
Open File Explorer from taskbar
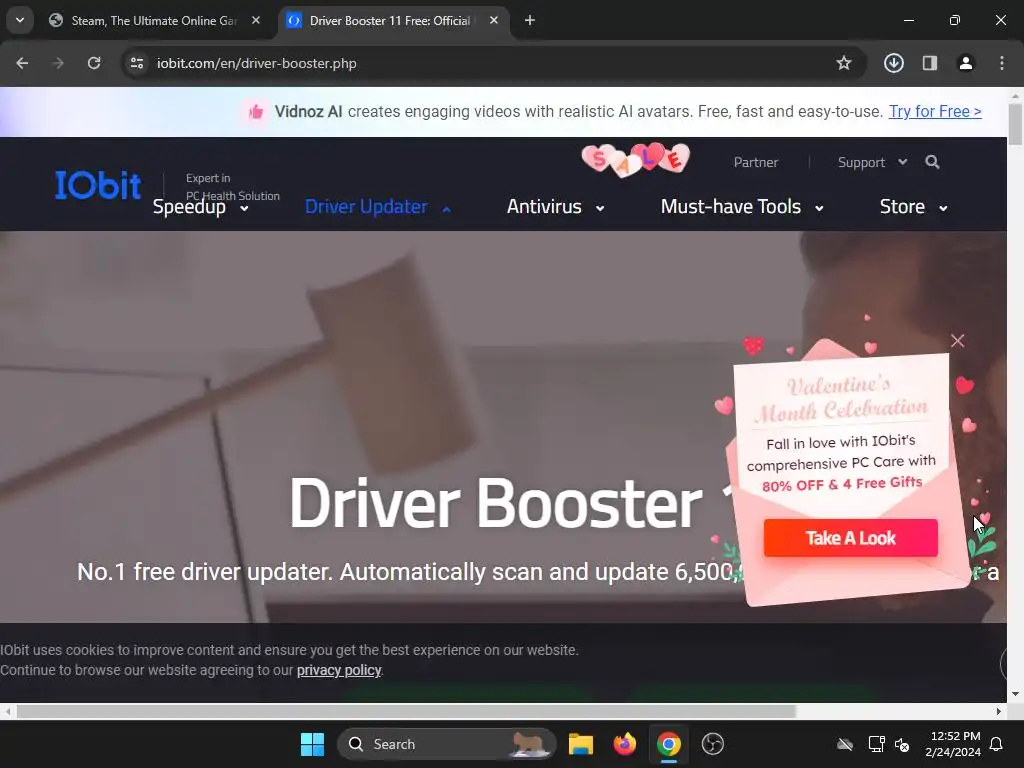tap(581, 744)
